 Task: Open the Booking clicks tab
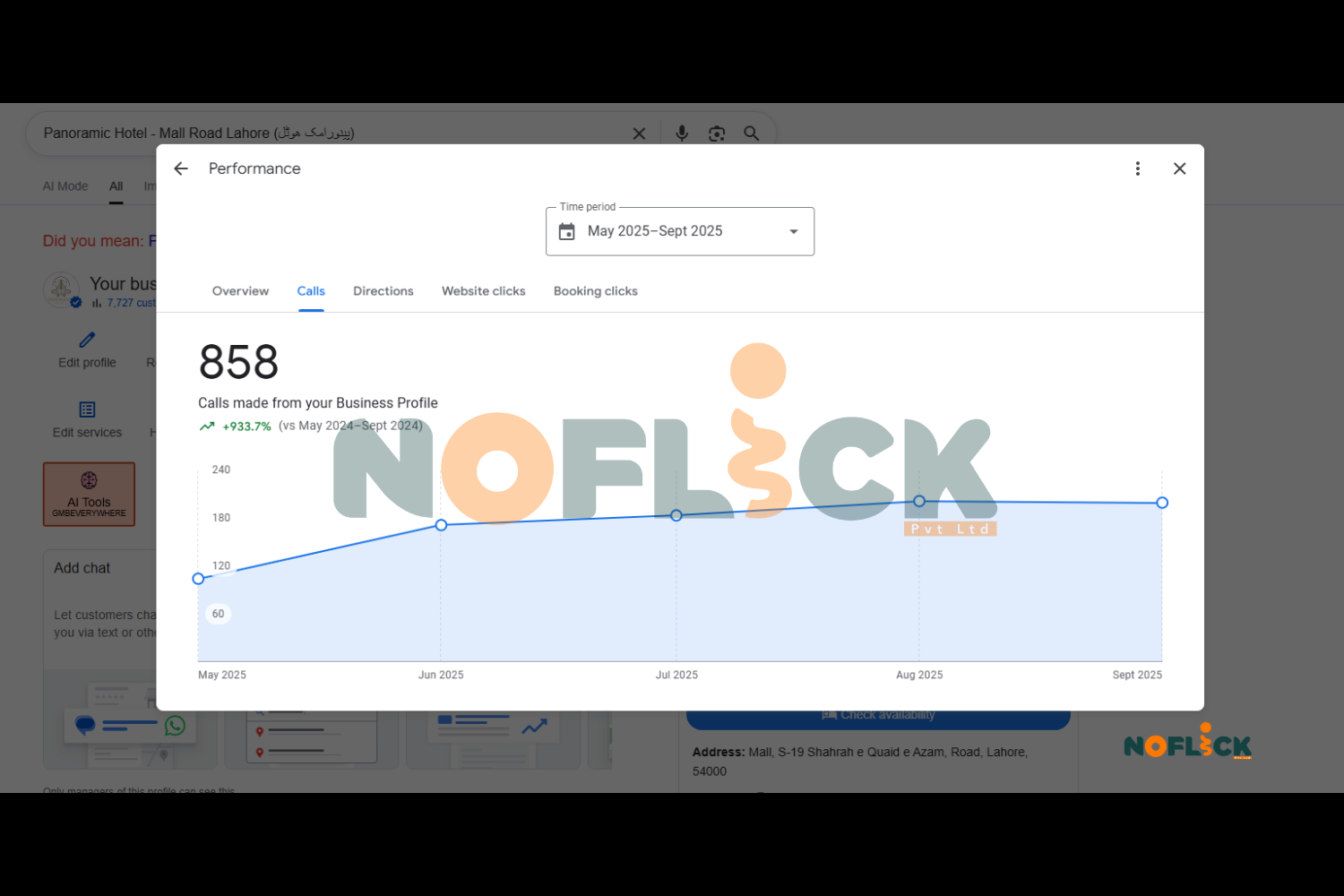pos(596,291)
